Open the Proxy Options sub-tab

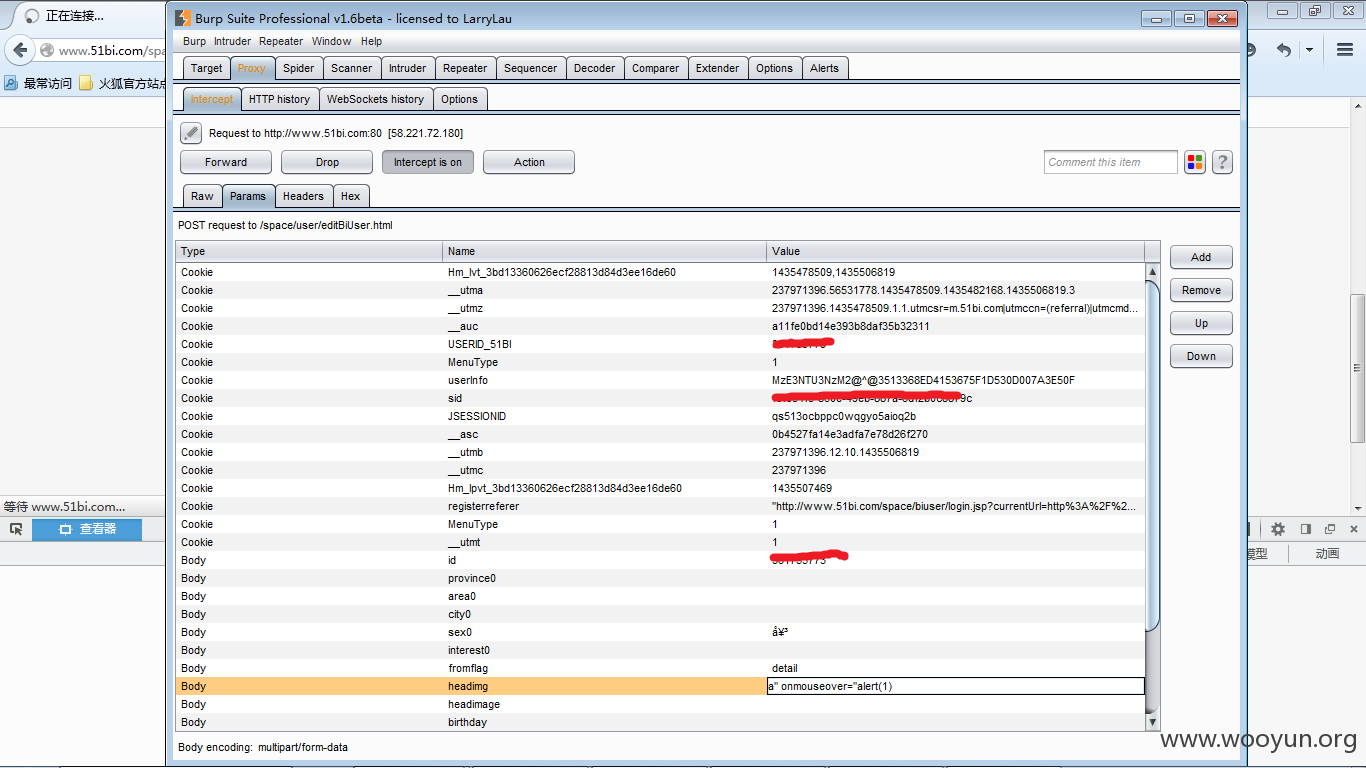[x=460, y=99]
